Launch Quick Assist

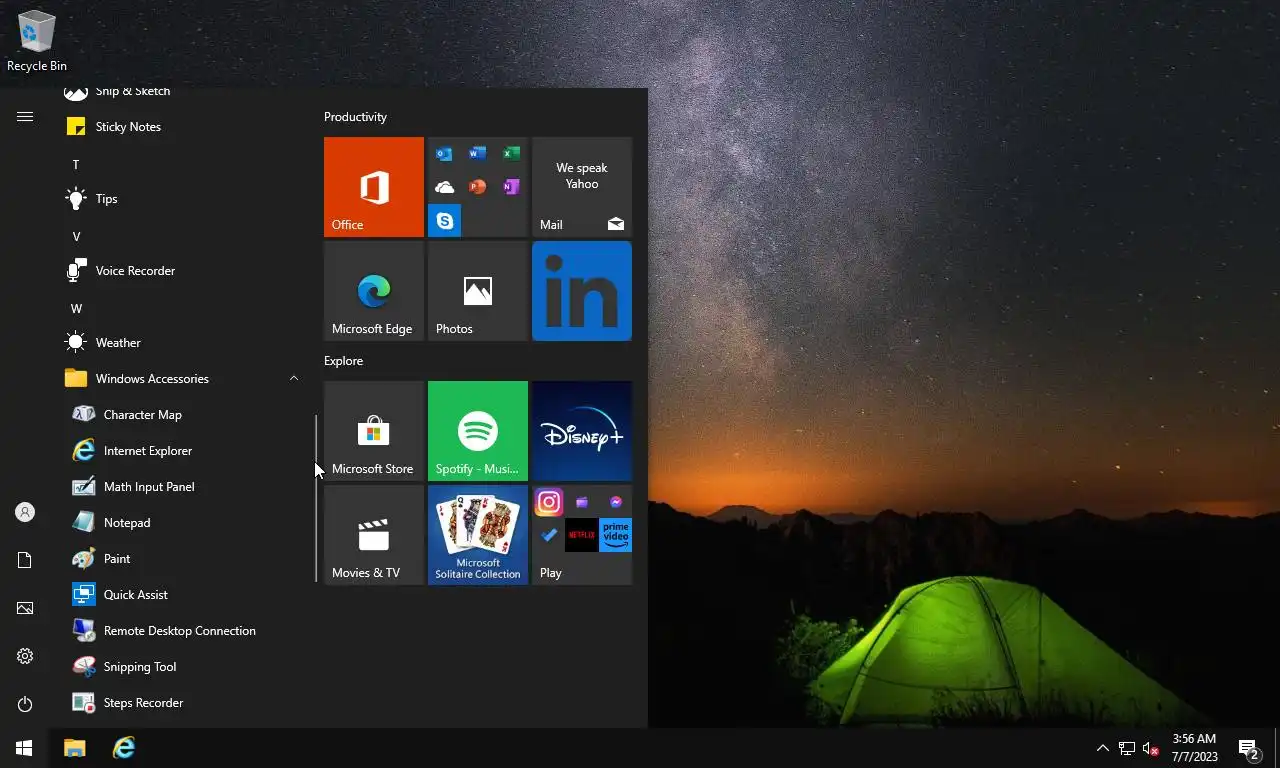tap(180, 595)
